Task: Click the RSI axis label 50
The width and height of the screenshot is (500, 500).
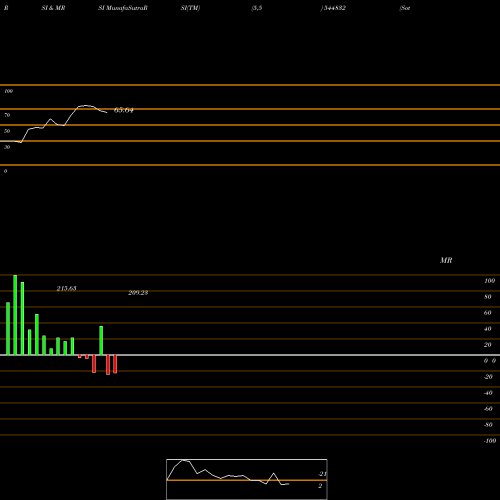Action: coord(7,131)
